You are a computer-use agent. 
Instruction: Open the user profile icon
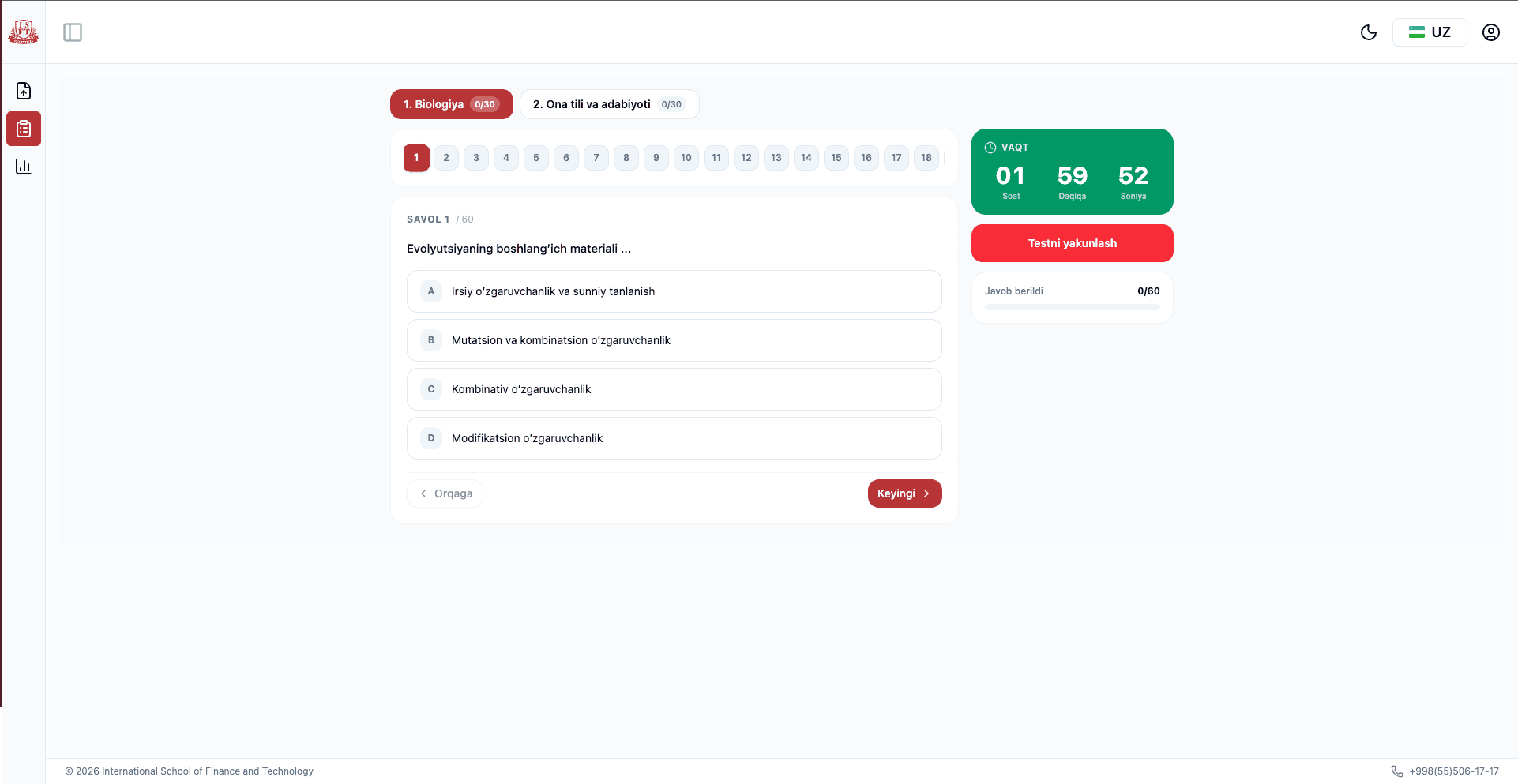[x=1491, y=32]
